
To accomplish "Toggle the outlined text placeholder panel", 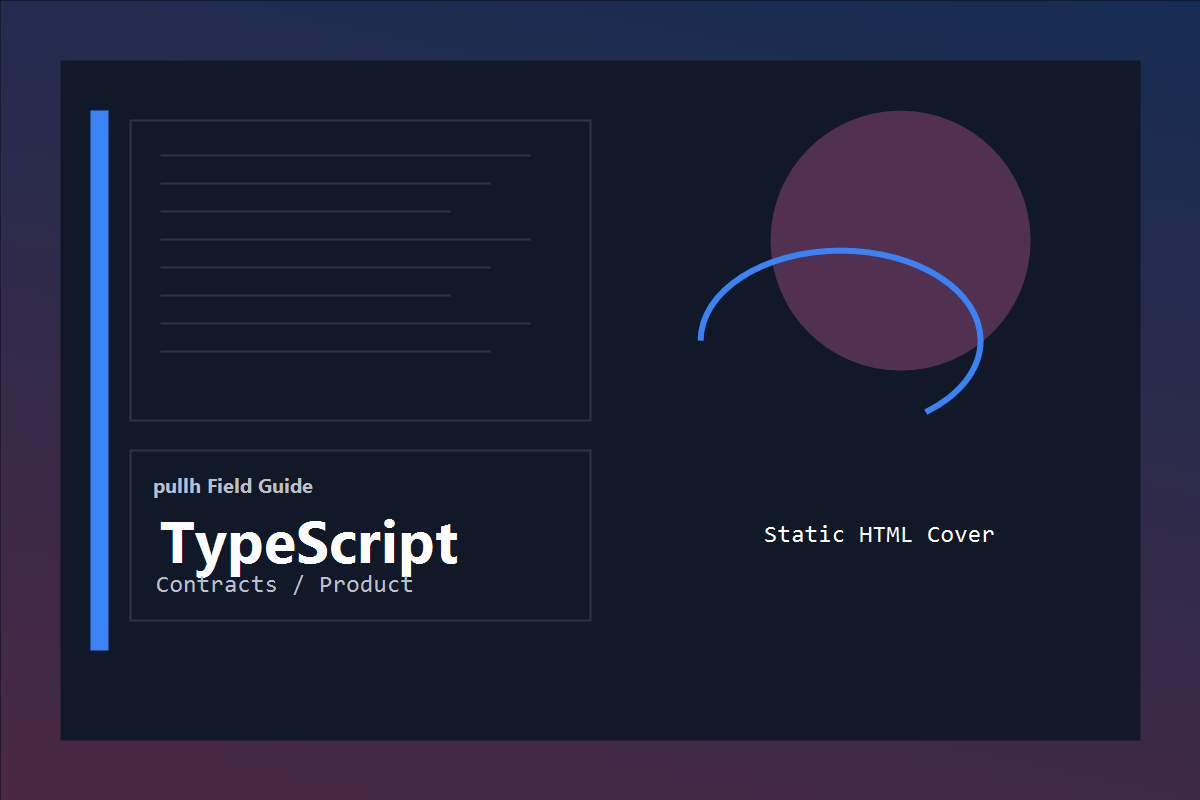I will 360,268.
